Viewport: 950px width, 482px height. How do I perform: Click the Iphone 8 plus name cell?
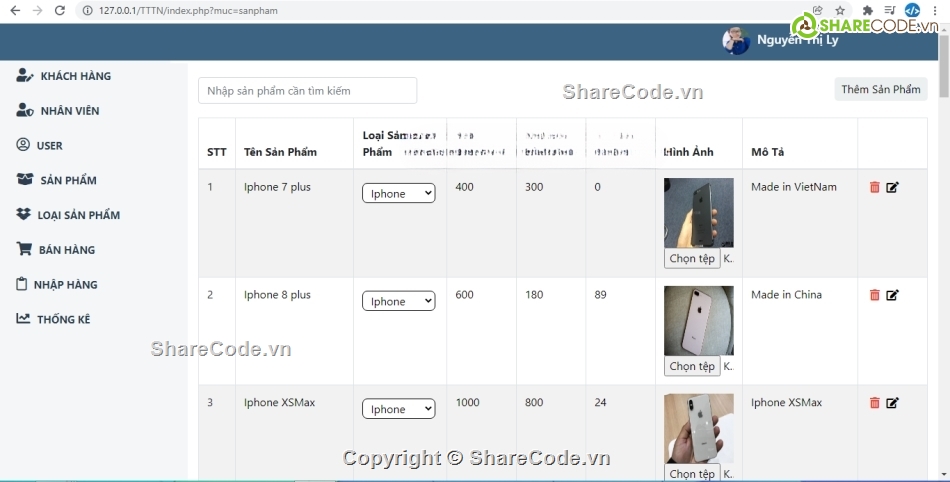[277, 294]
